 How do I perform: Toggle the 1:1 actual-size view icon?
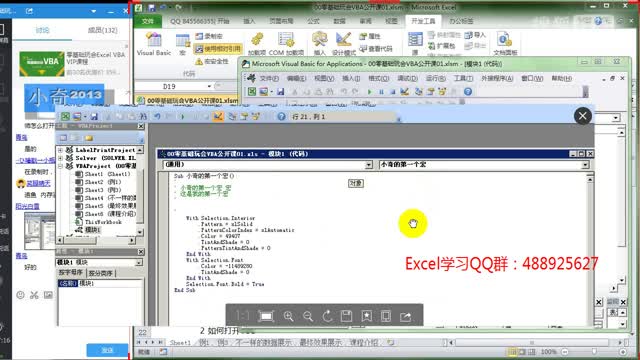click(243, 316)
